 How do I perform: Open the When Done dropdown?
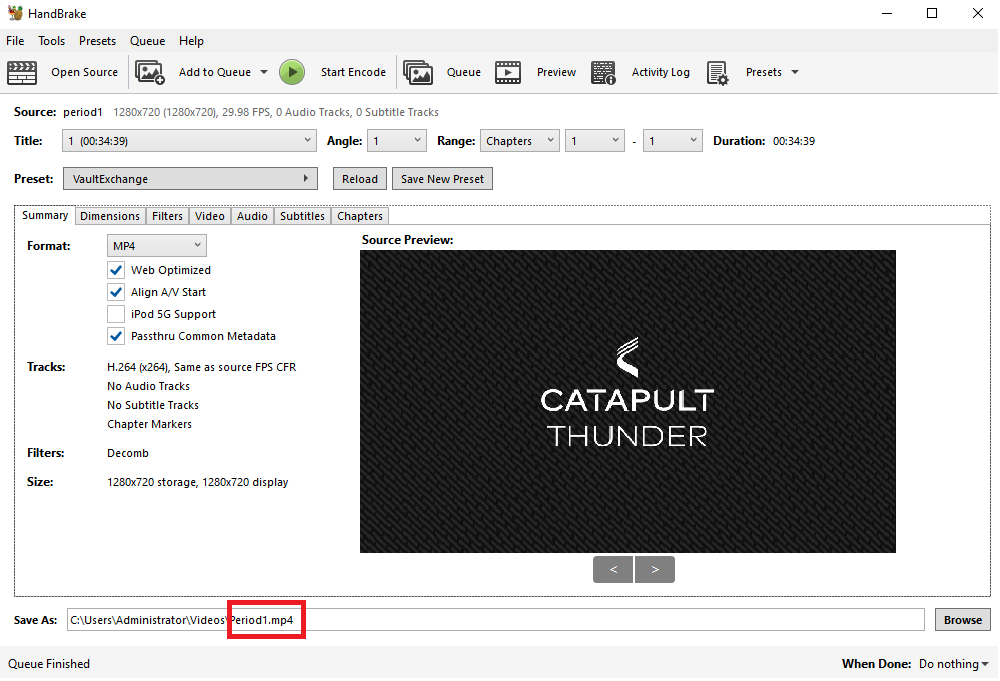pos(953,663)
